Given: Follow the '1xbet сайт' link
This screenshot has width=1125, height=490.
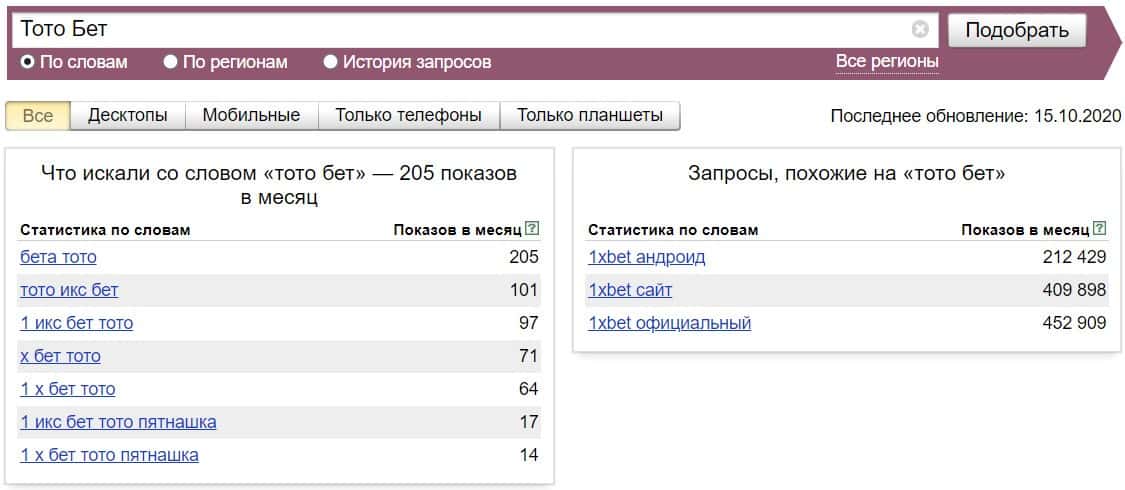Looking at the screenshot, I should click(x=630, y=290).
